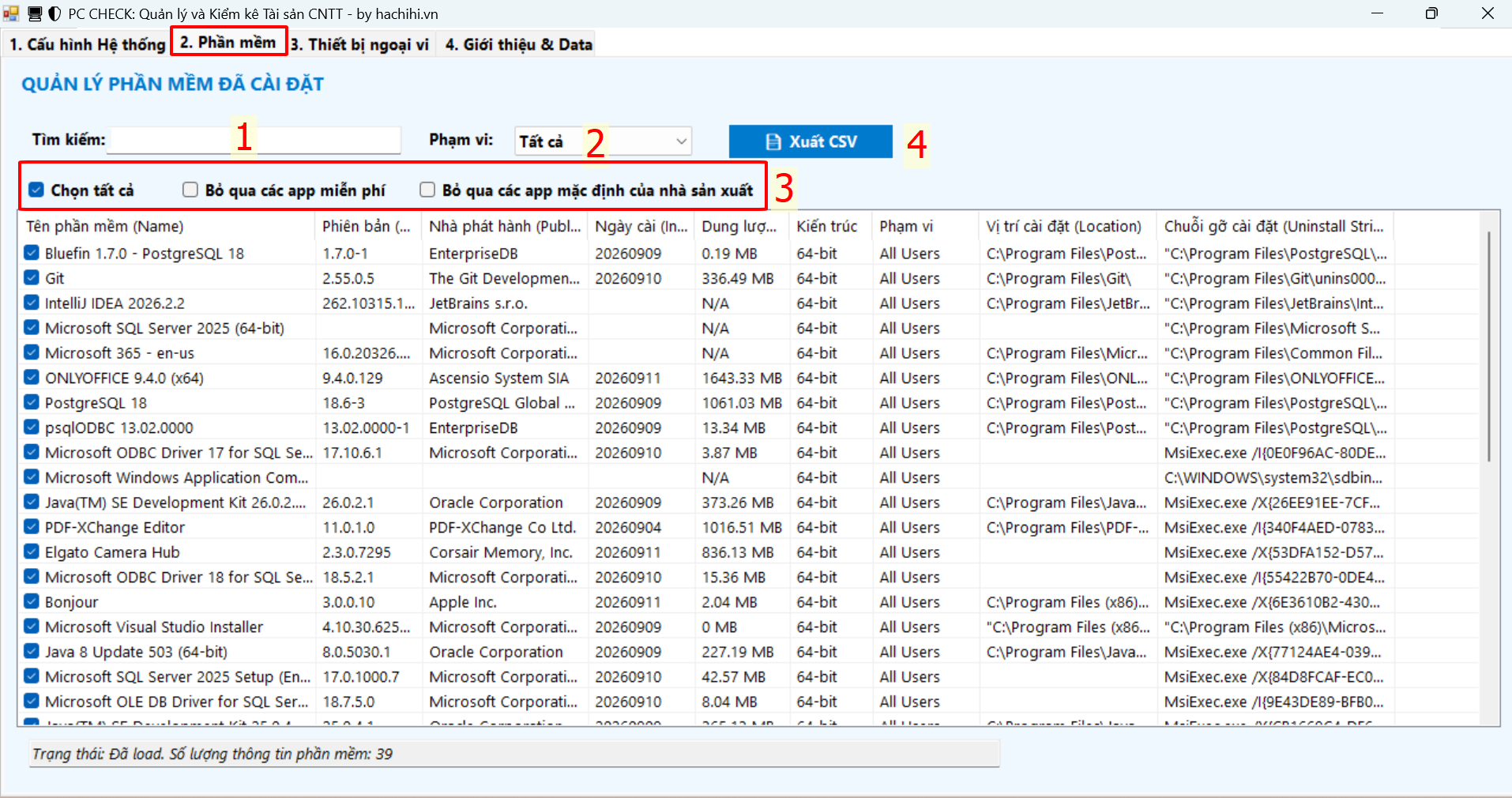Toggle Microsoft ODBC Driver 18 row checkbox
1512x798 pixels.
point(32,577)
